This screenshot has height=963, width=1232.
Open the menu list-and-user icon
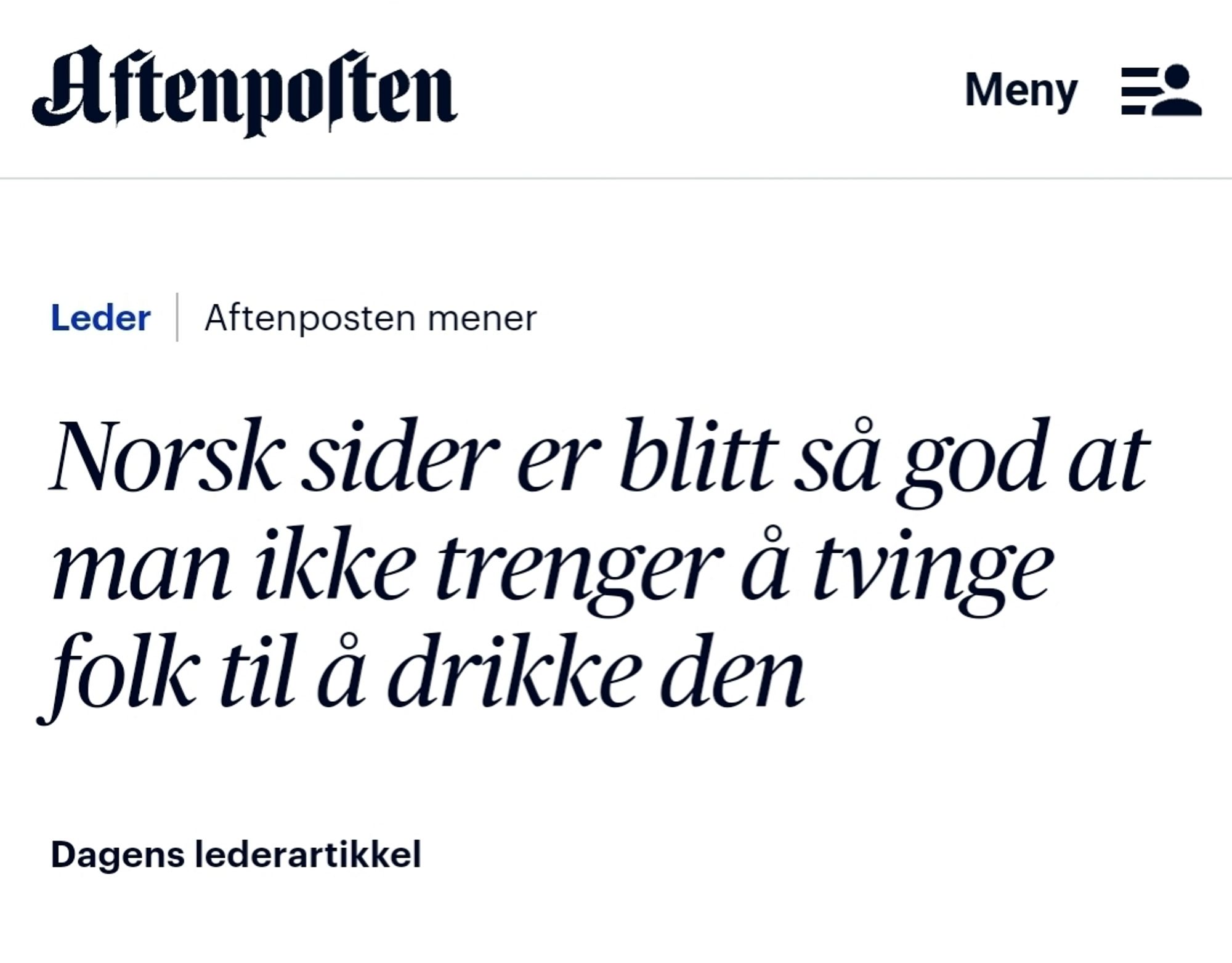(1161, 90)
